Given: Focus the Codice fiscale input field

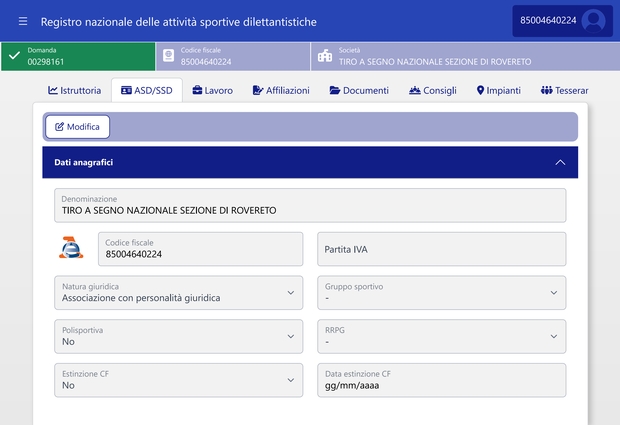Looking at the screenshot, I should (x=200, y=249).
